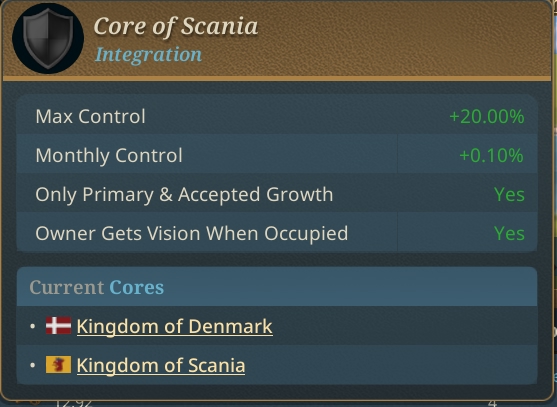Click Owner Gets Vision When Occupied row

click(x=277, y=233)
